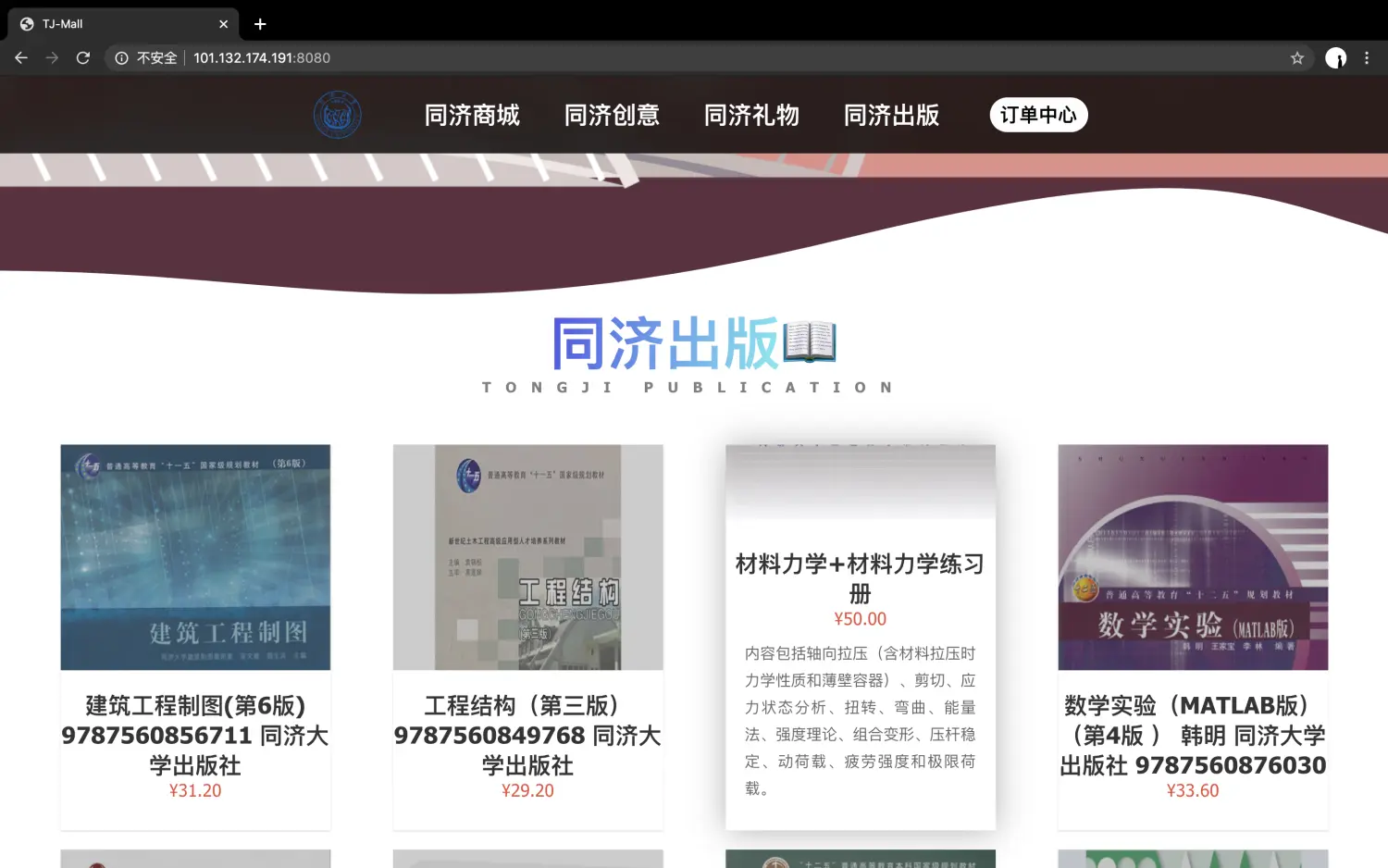This screenshot has width=1388, height=868.
Task: Open 建筑工程制图 book cover image
Action: 195,557
